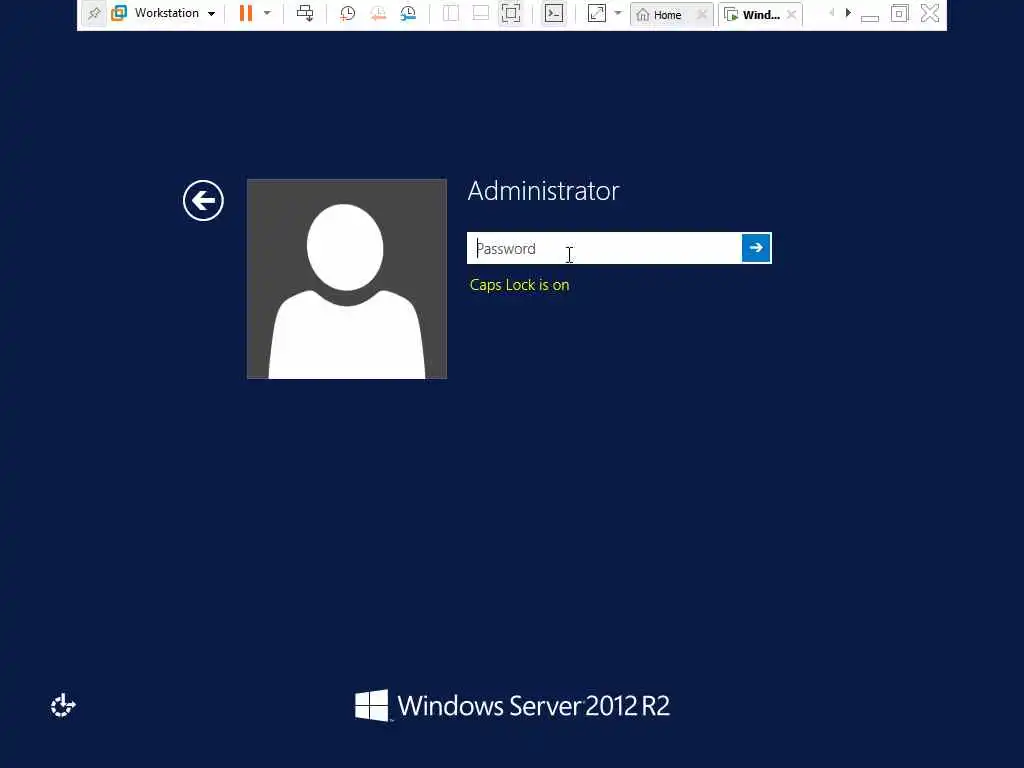Open the snapshot manager
The height and width of the screenshot is (768, 1024).
408,13
